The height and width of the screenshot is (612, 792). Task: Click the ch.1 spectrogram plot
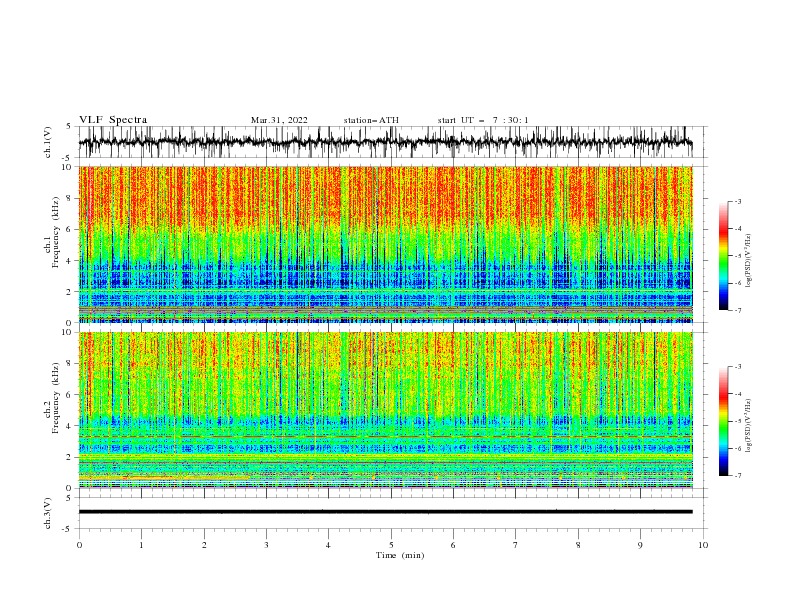(385, 244)
